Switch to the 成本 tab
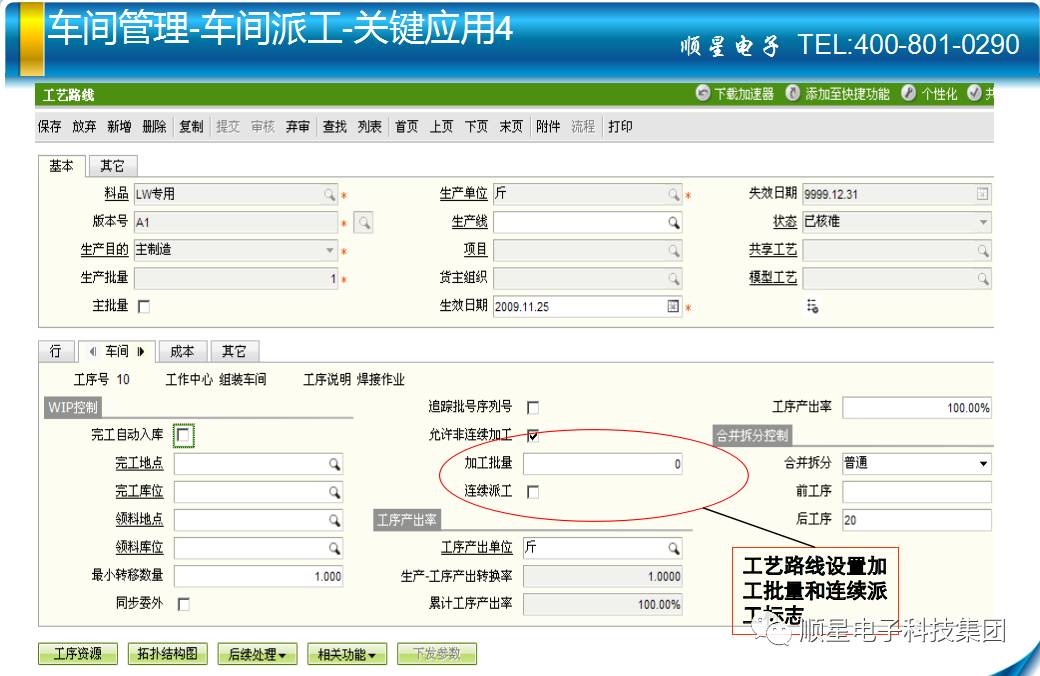The width and height of the screenshot is (1040, 676). pos(182,351)
